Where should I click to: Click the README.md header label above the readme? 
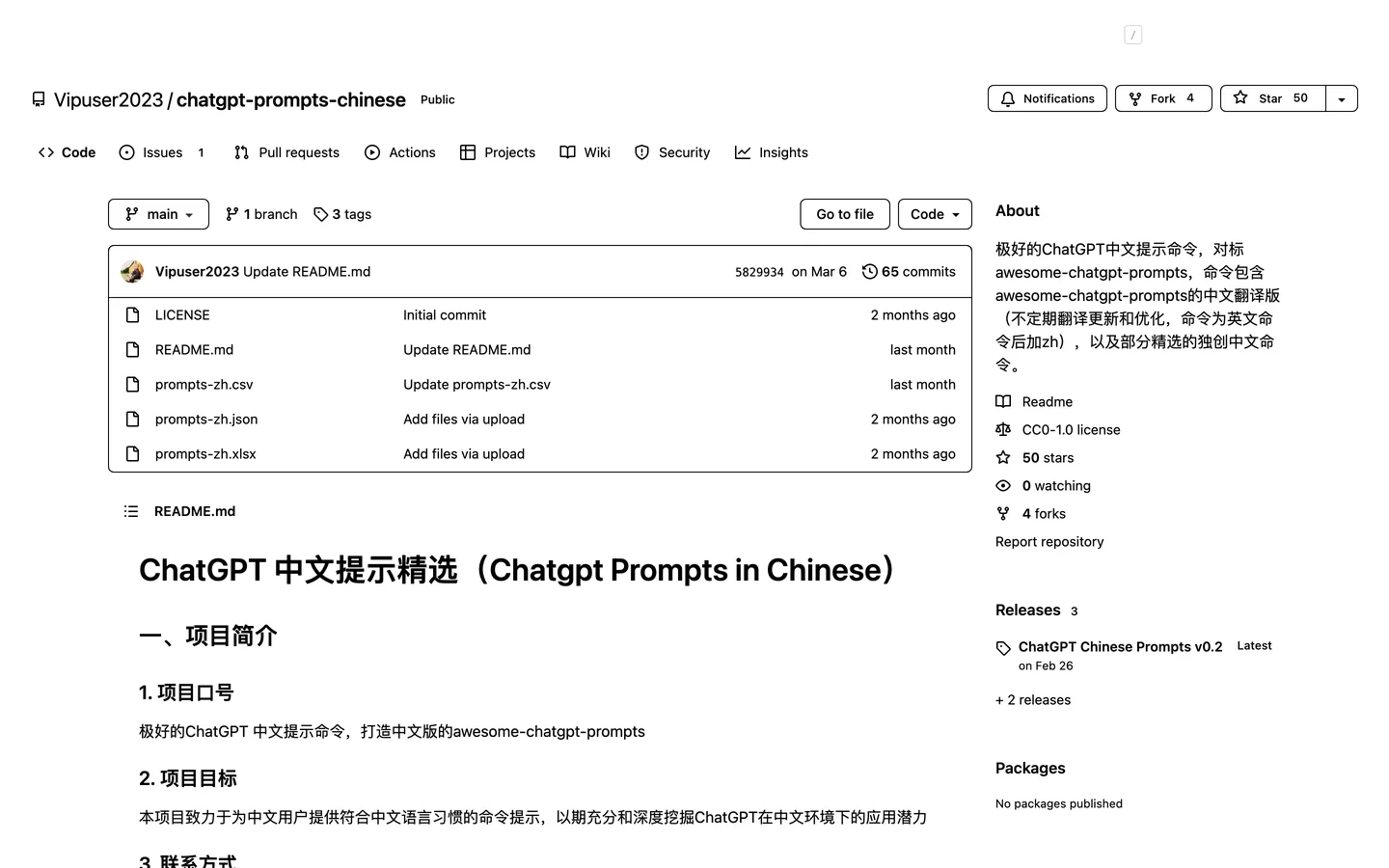(195, 511)
